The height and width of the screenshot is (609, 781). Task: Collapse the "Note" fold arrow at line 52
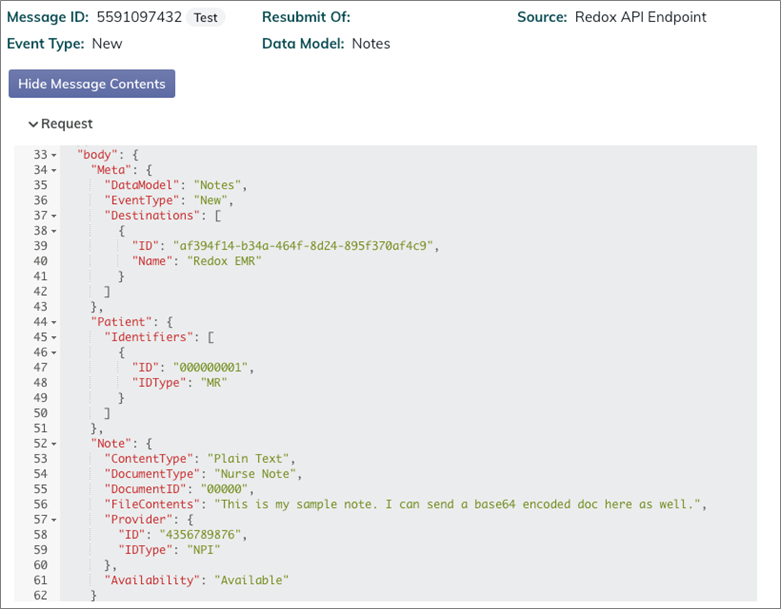click(54, 444)
